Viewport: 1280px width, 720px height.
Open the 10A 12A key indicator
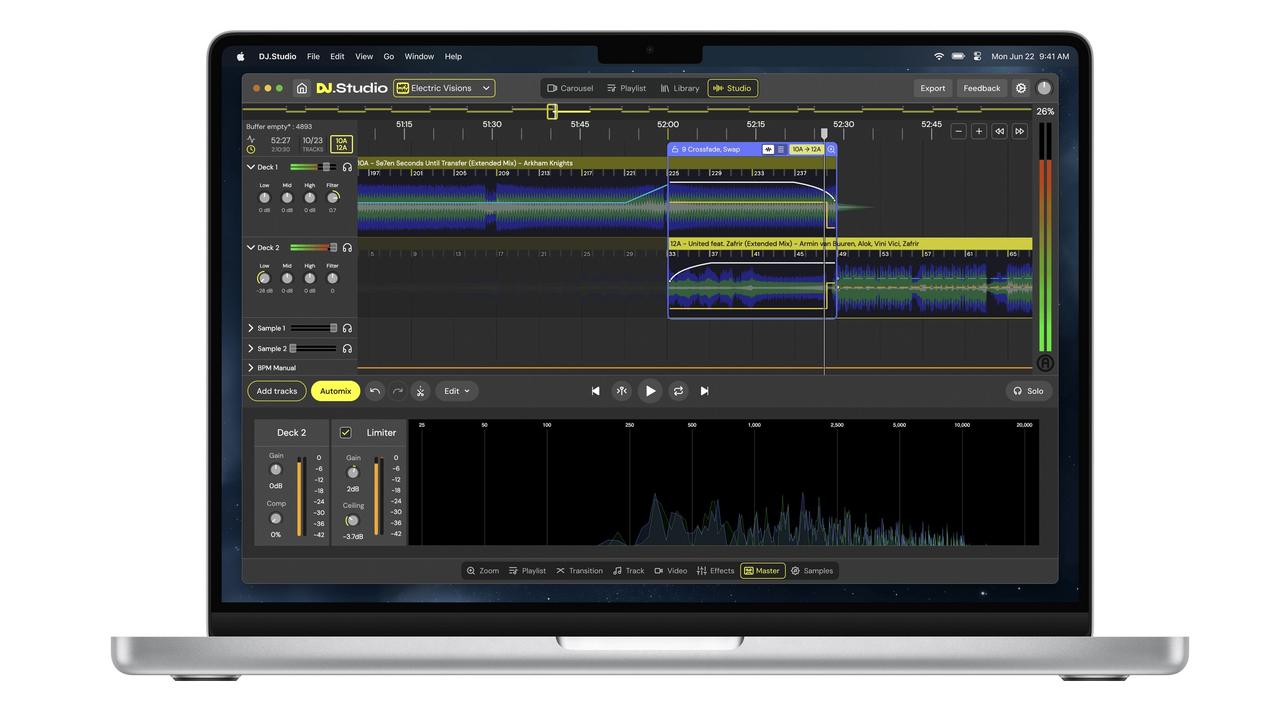click(341, 144)
